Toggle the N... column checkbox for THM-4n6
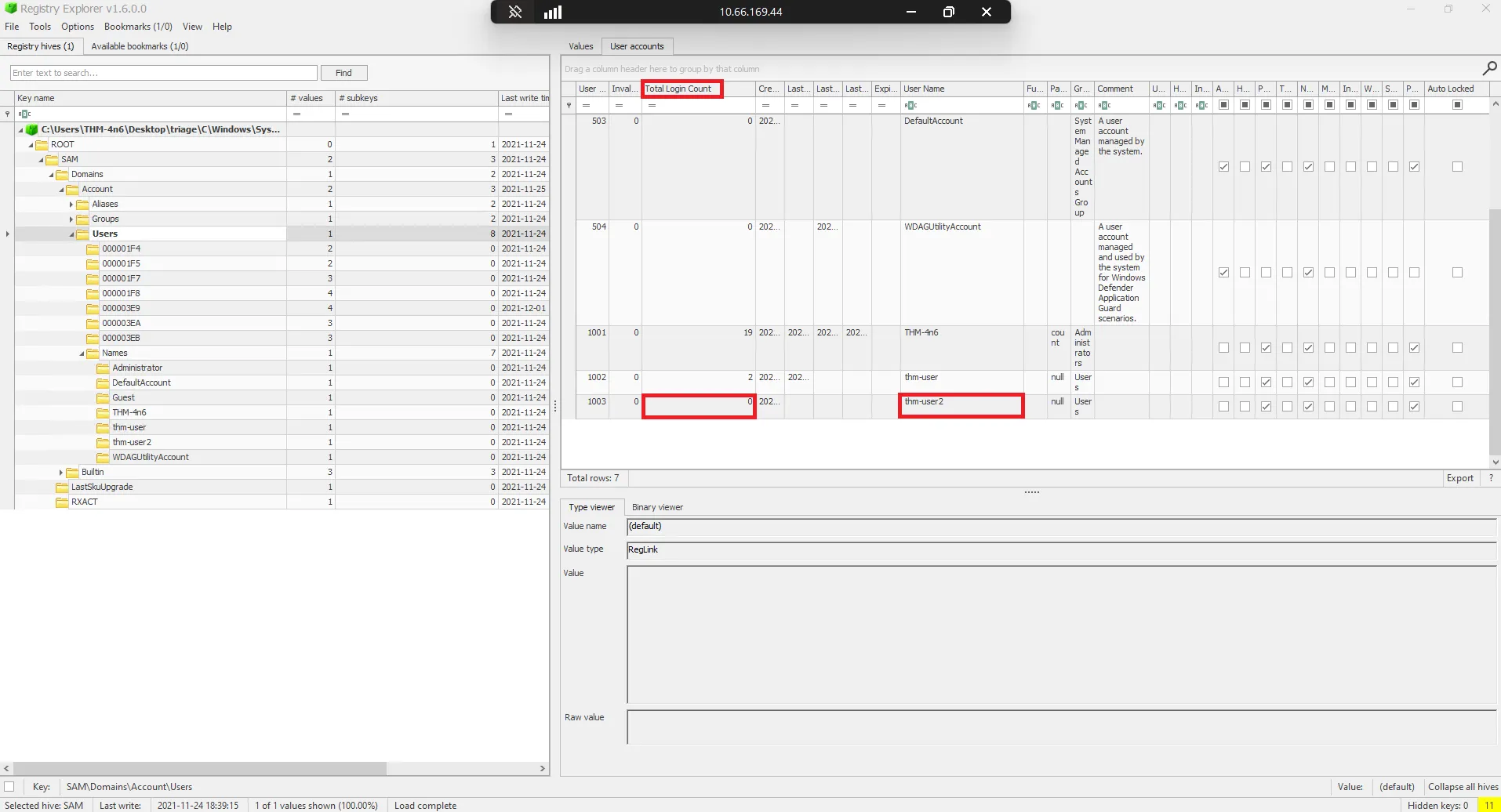The height and width of the screenshot is (812, 1501). click(1308, 348)
